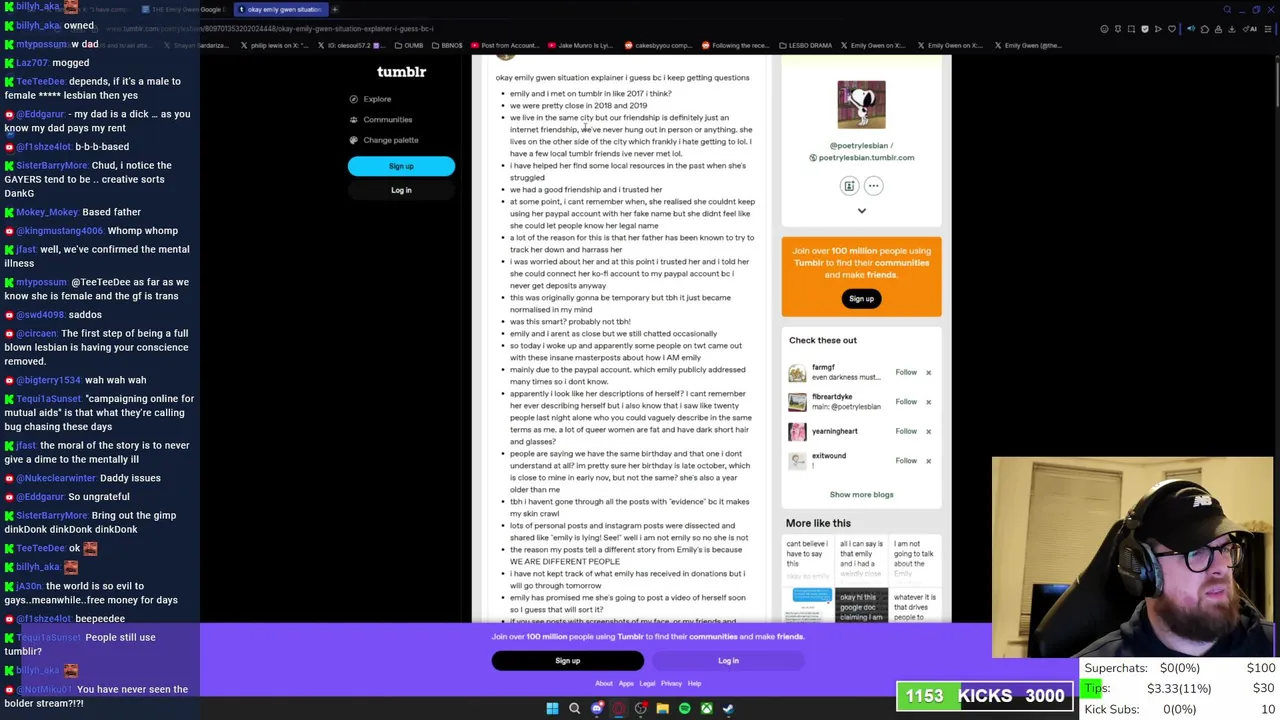
Task: Open the Apps footer link
Action: pos(626,684)
